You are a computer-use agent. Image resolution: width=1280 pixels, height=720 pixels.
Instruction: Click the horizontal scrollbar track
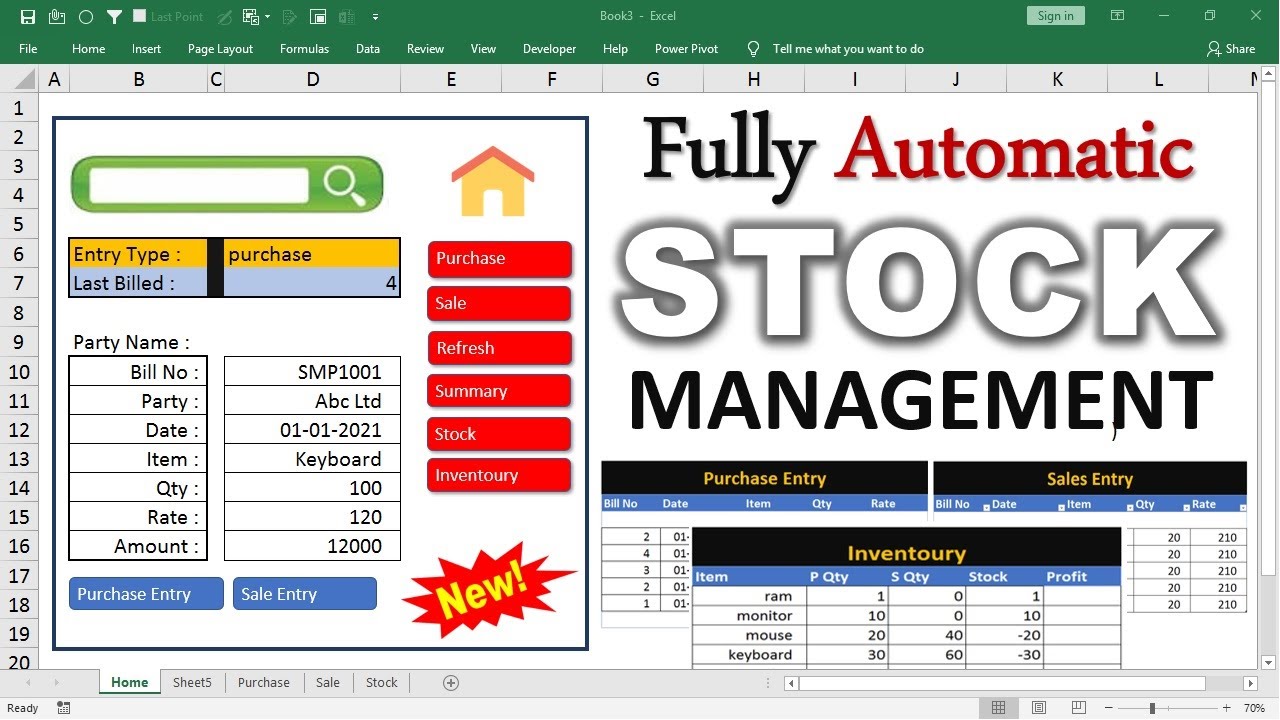[1020, 684]
